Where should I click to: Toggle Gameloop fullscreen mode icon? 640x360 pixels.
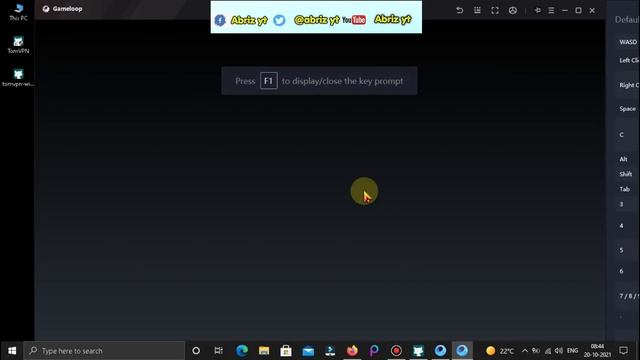[x=495, y=10]
